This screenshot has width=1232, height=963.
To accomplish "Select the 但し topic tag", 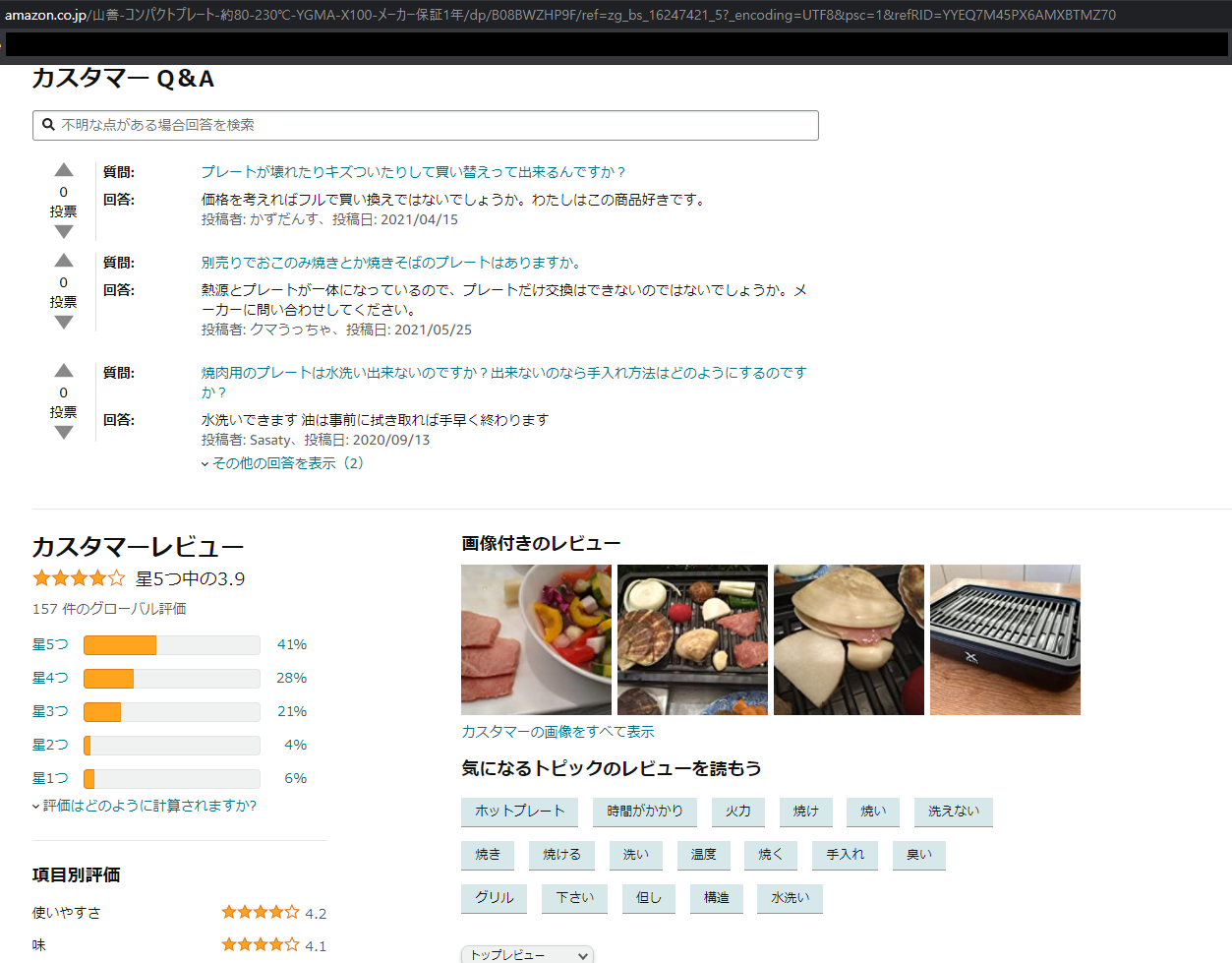I will (649, 898).
